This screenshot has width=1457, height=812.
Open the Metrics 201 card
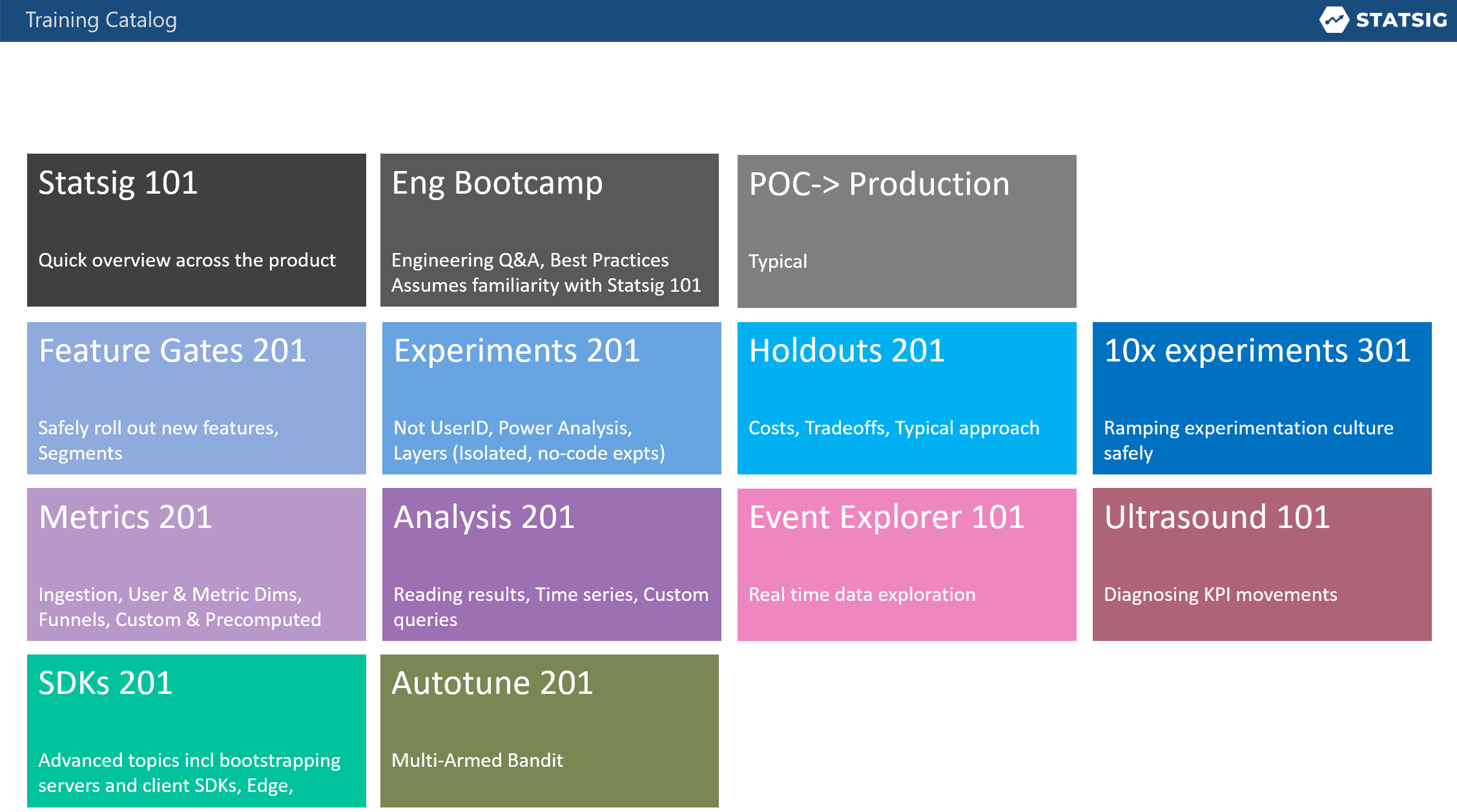[196, 565]
